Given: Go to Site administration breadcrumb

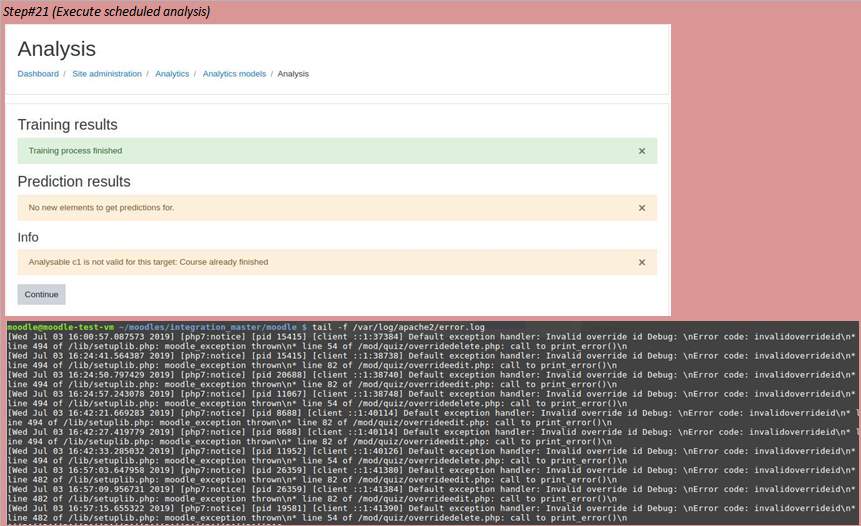Looking at the screenshot, I should pos(107,74).
